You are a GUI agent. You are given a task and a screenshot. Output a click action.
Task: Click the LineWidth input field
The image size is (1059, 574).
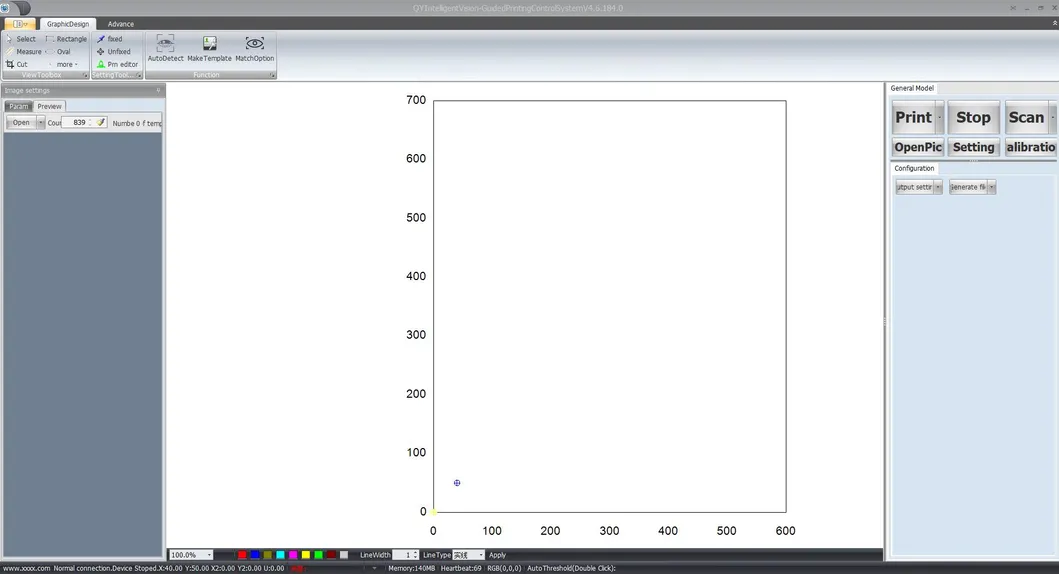tap(401, 555)
